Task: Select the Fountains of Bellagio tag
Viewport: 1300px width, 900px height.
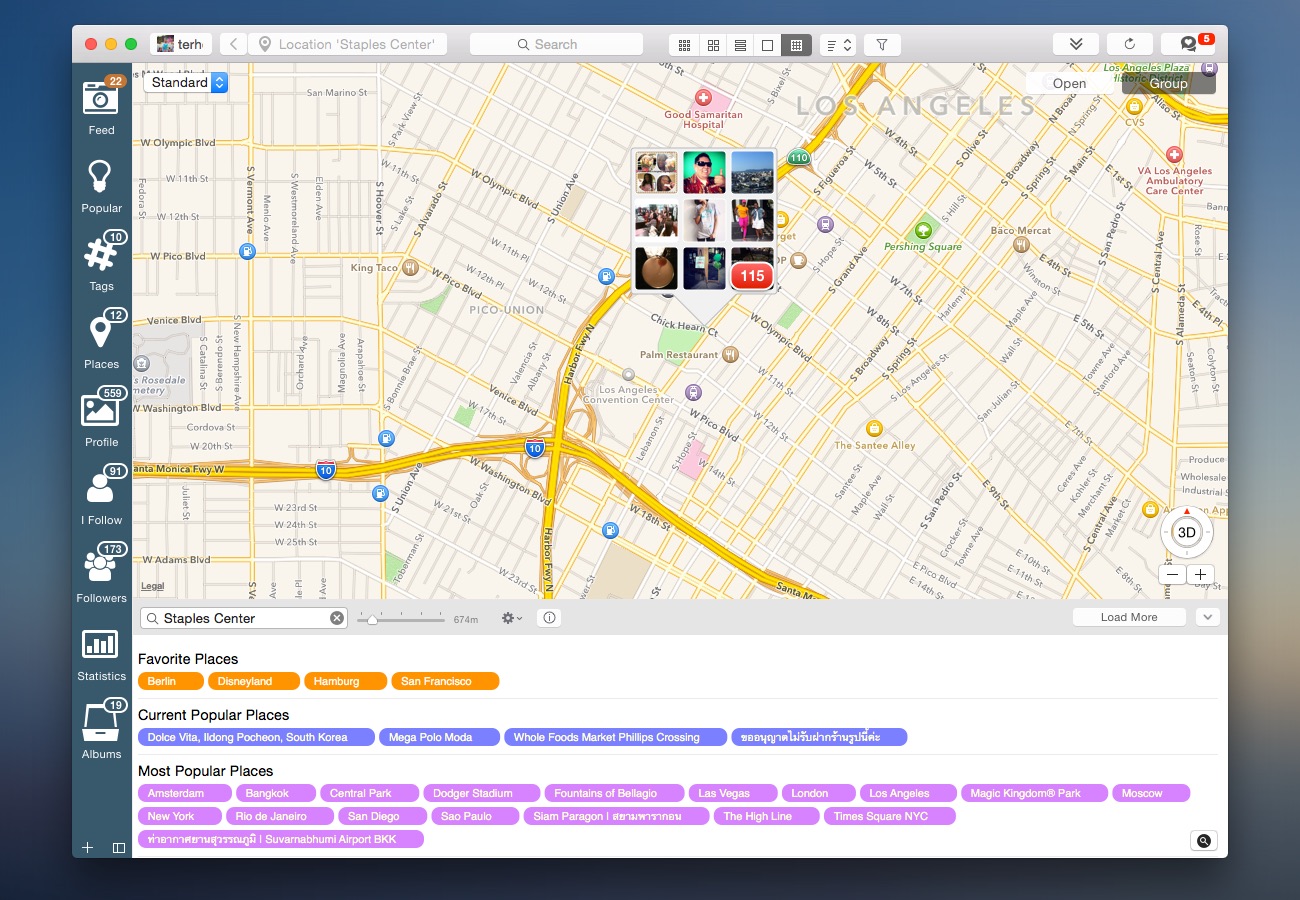Action: [x=614, y=793]
